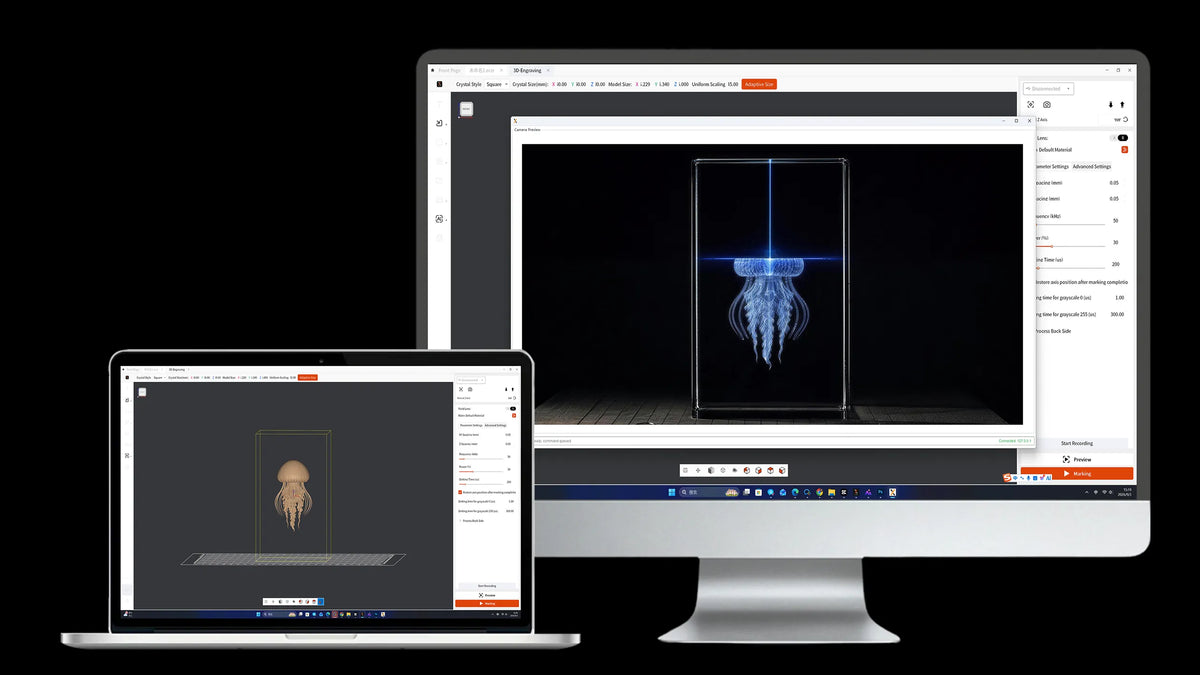Click the Frequency (kHz) slider on the monitor

point(1069,225)
